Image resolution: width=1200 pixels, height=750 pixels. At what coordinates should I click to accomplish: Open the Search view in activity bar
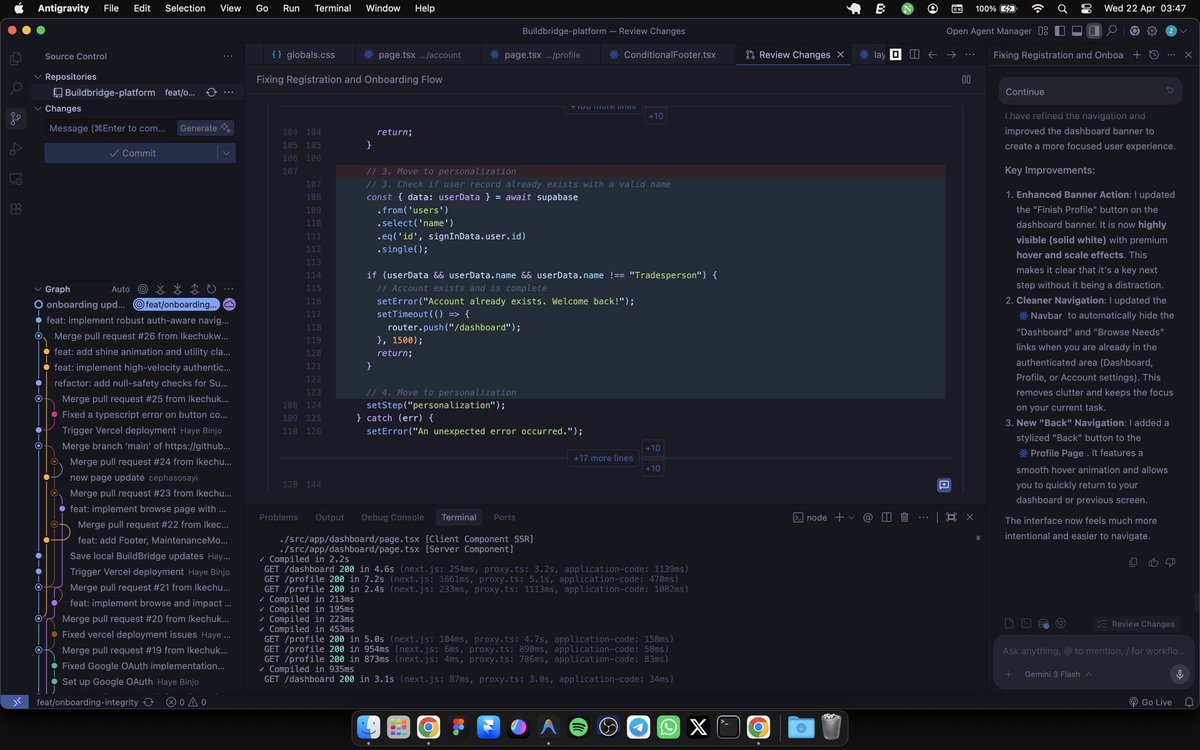pyautogui.click(x=15, y=88)
